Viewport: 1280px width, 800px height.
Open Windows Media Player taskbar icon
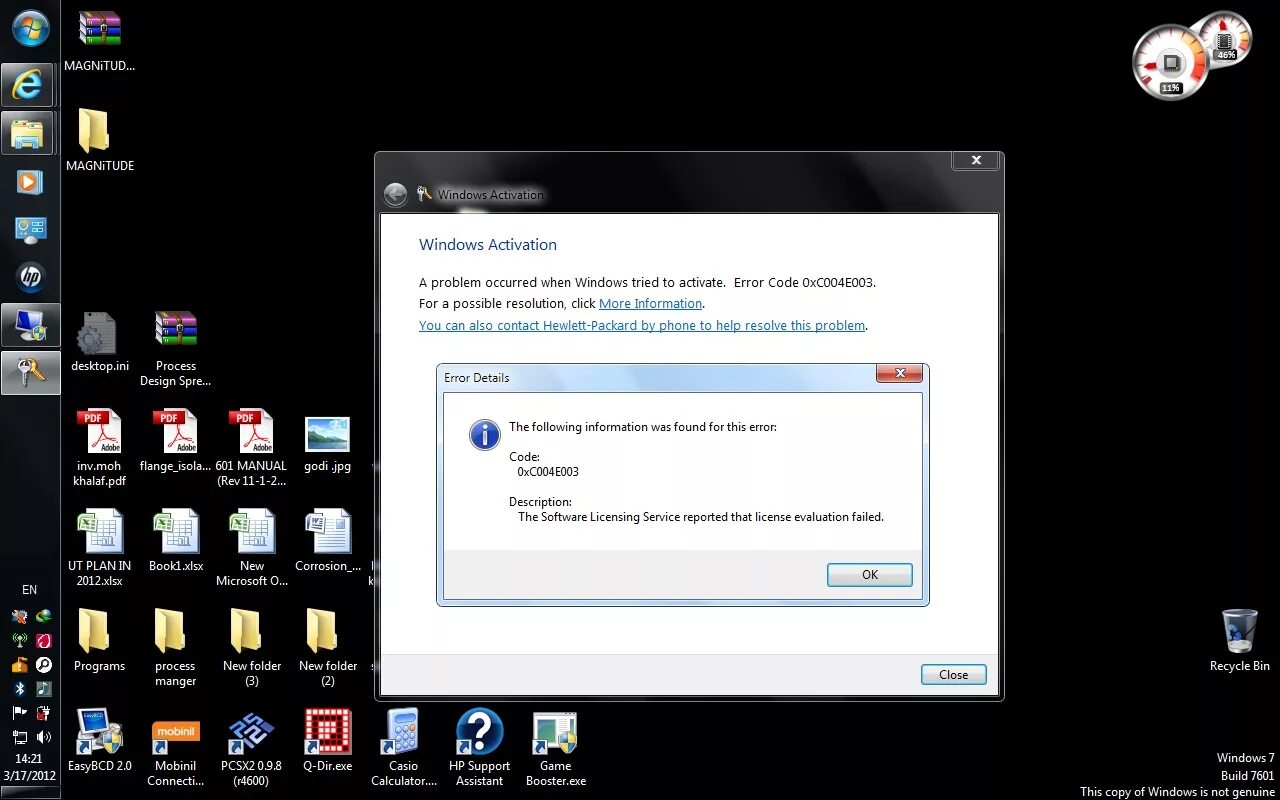[x=29, y=181]
